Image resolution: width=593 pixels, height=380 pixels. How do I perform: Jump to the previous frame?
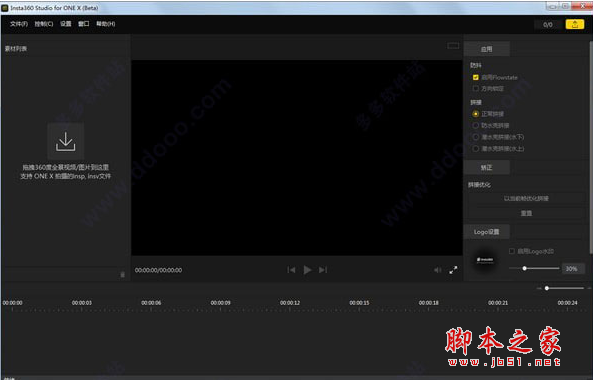pyautogui.click(x=291, y=270)
